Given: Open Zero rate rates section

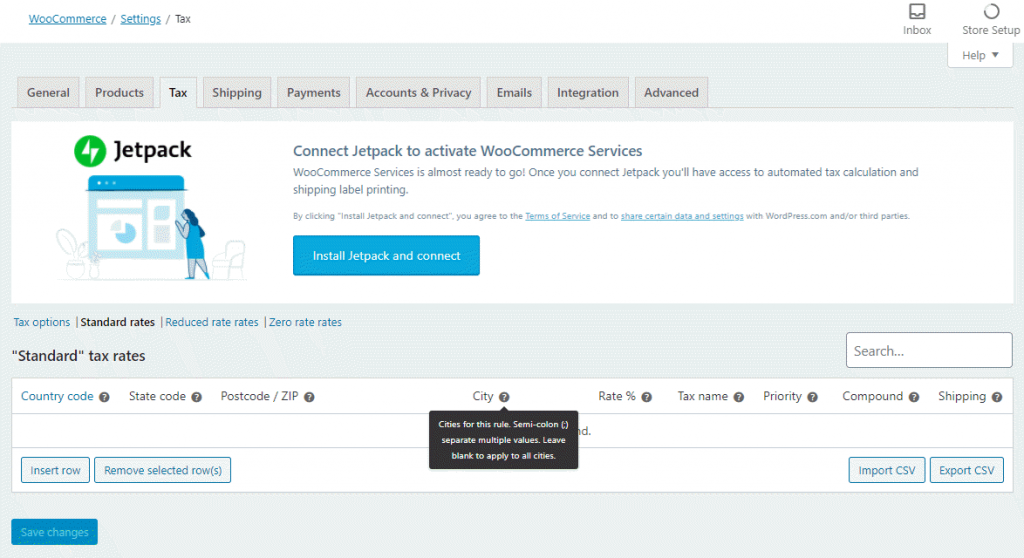Looking at the screenshot, I should click(305, 322).
